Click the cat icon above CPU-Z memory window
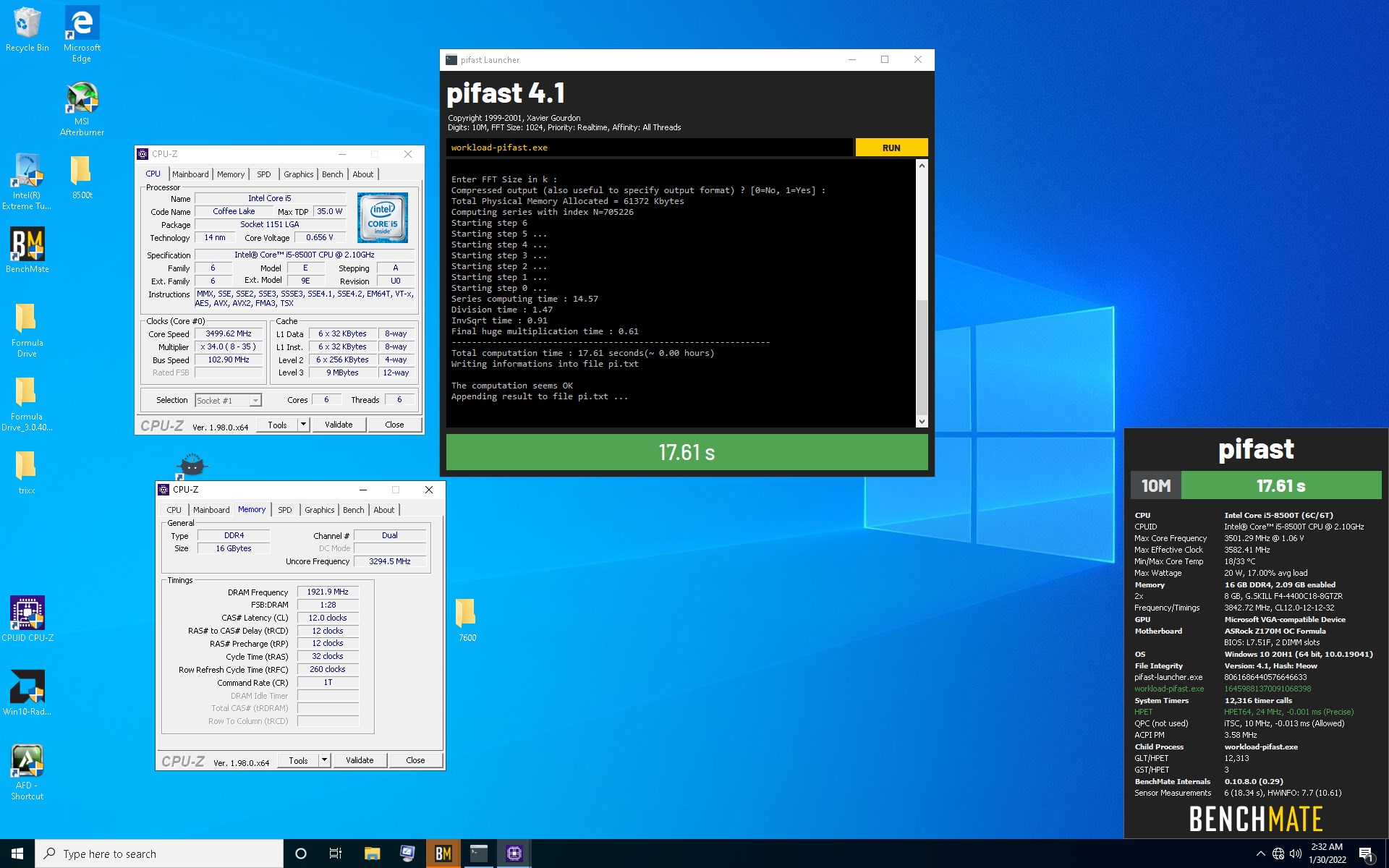Viewport: 1389px width, 868px height. point(192,465)
